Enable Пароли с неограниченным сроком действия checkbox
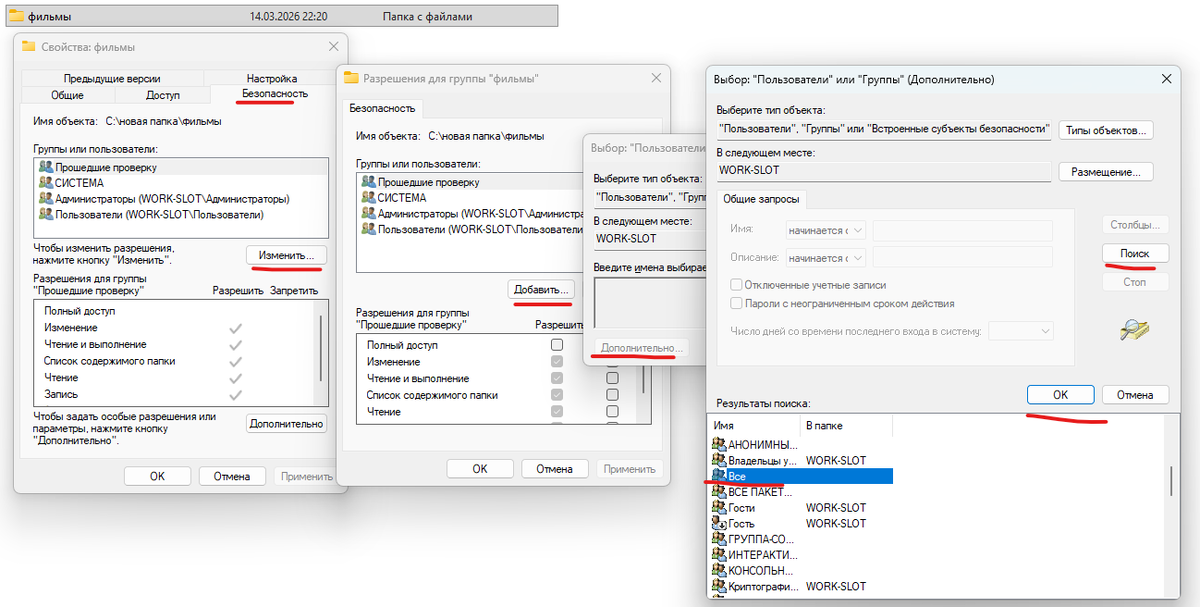 tap(736, 303)
